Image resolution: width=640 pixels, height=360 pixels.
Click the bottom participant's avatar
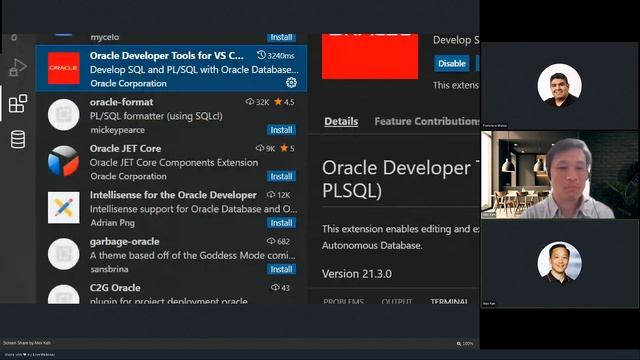(x=559, y=263)
